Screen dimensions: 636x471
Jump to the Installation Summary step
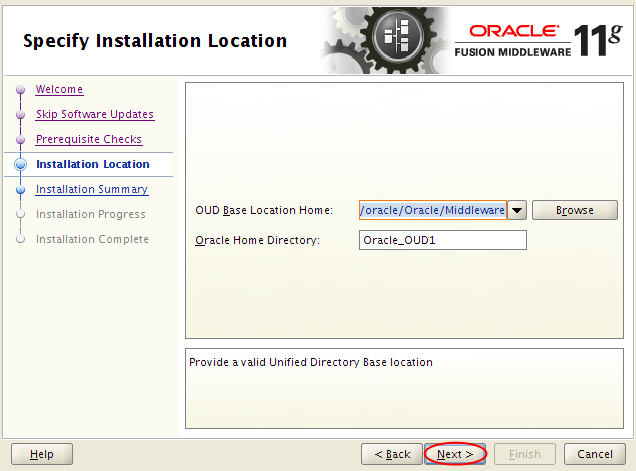pyautogui.click(x=92, y=189)
